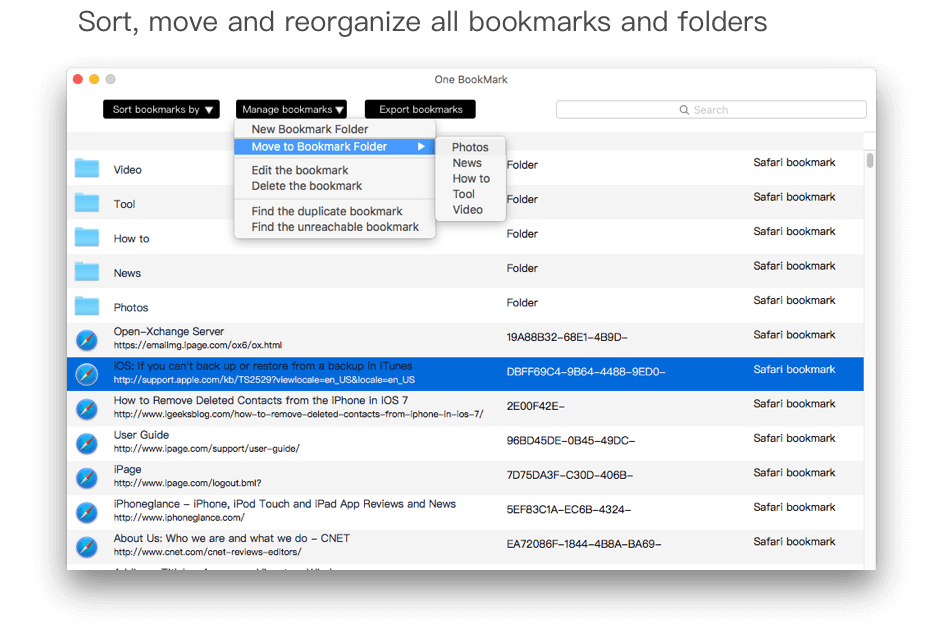The image size is (950, 632).
Task: Click the Photos folder icon
Action: click(87, 306)
